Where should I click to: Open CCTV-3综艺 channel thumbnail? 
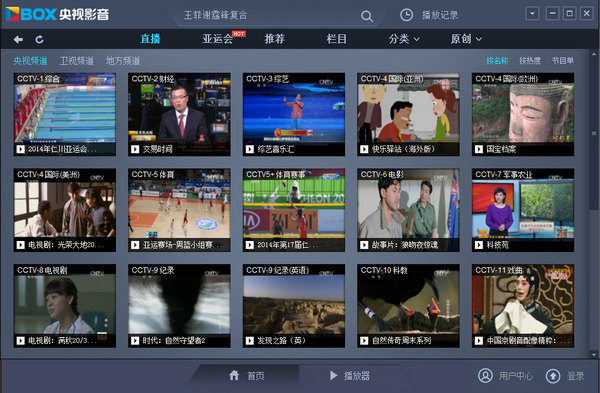(x=294, y=114)
